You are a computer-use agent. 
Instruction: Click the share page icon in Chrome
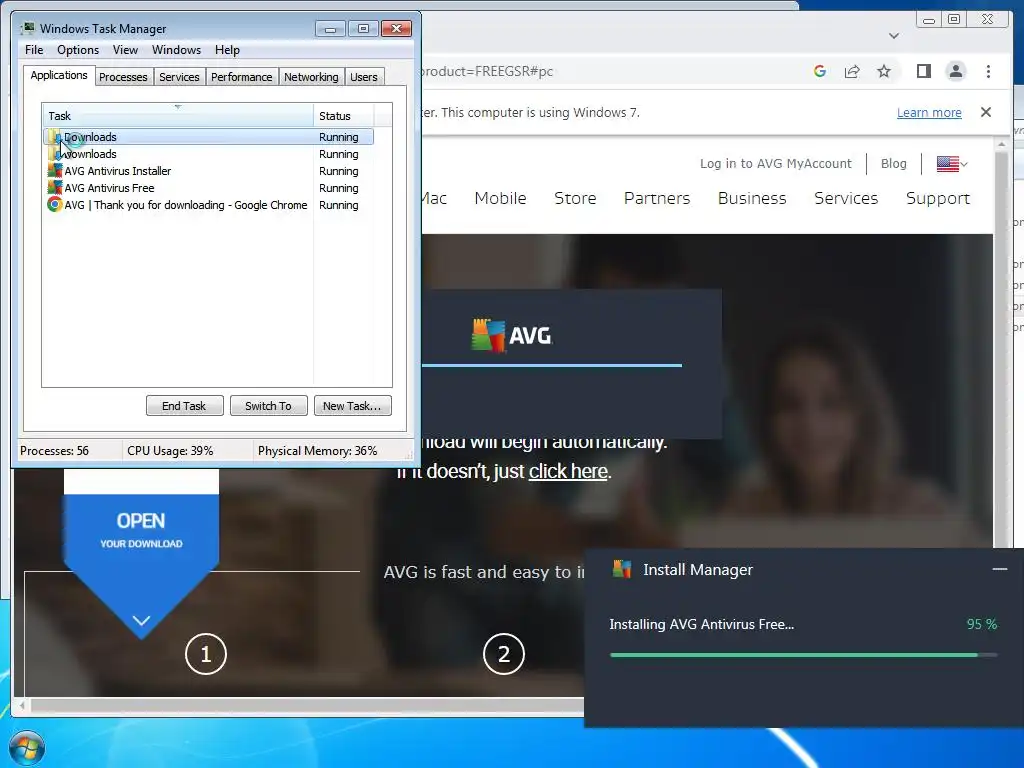[852, 71]
